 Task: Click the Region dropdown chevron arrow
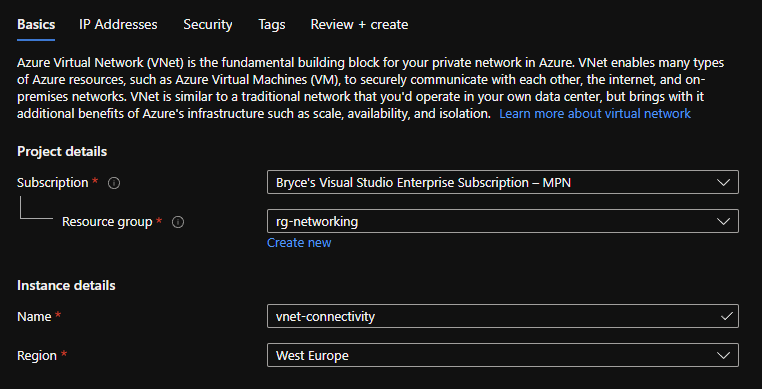pos(723,355)
